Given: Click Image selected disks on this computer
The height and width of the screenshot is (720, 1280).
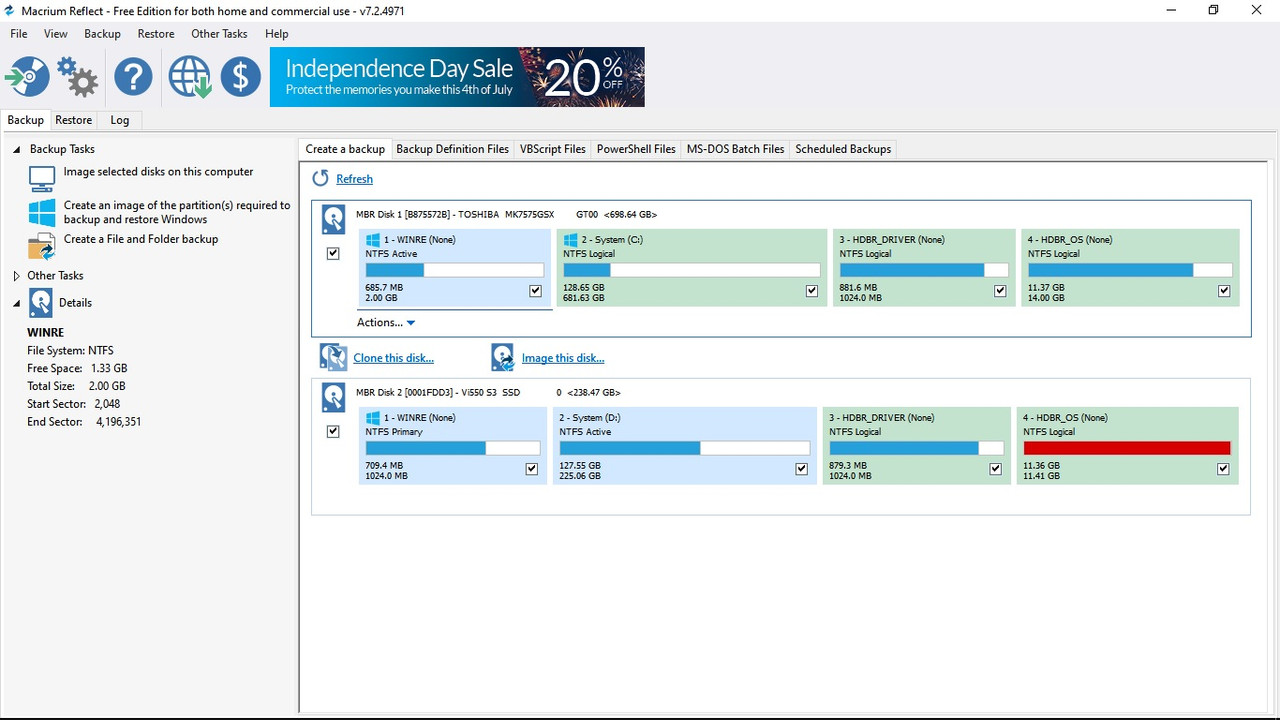Looking at the screenshot, I should [158, 172].
